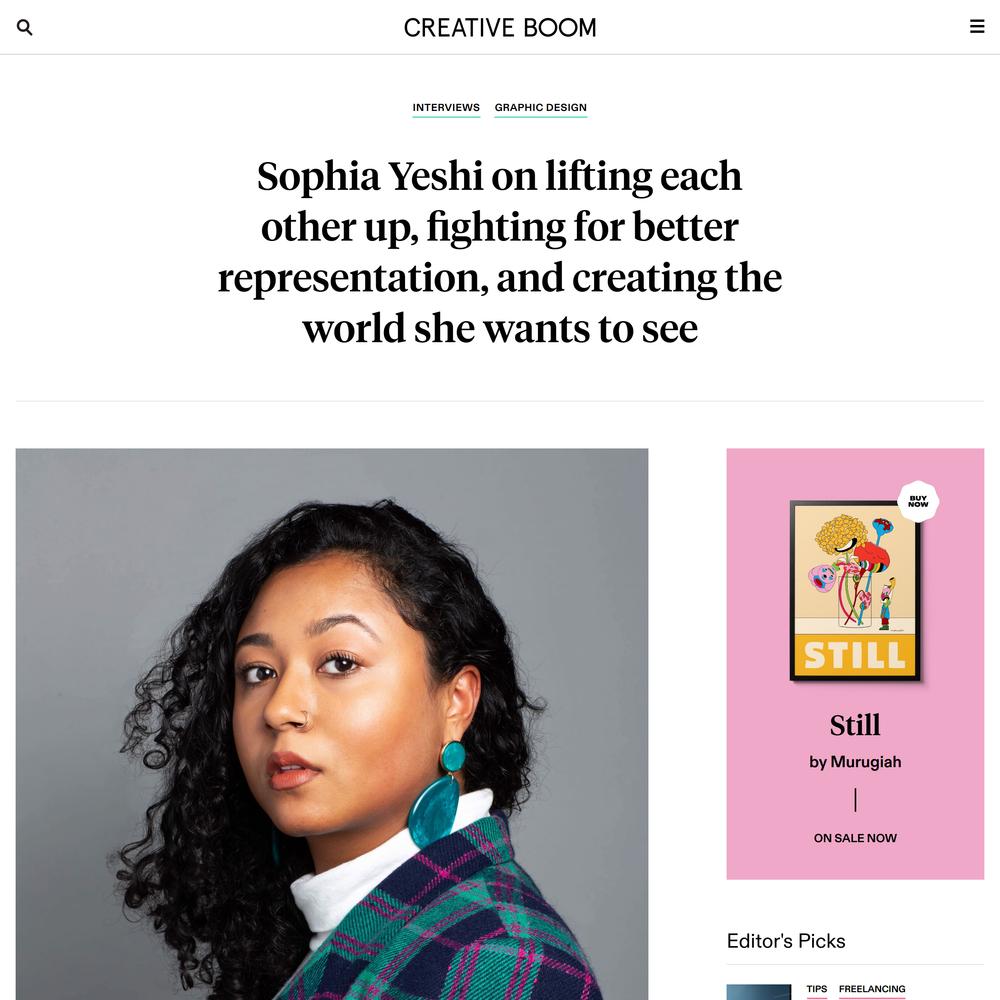This screenshot has width=1000, height=1000.
Task: Click the by Murugiah text
Action: coord(855,762)
